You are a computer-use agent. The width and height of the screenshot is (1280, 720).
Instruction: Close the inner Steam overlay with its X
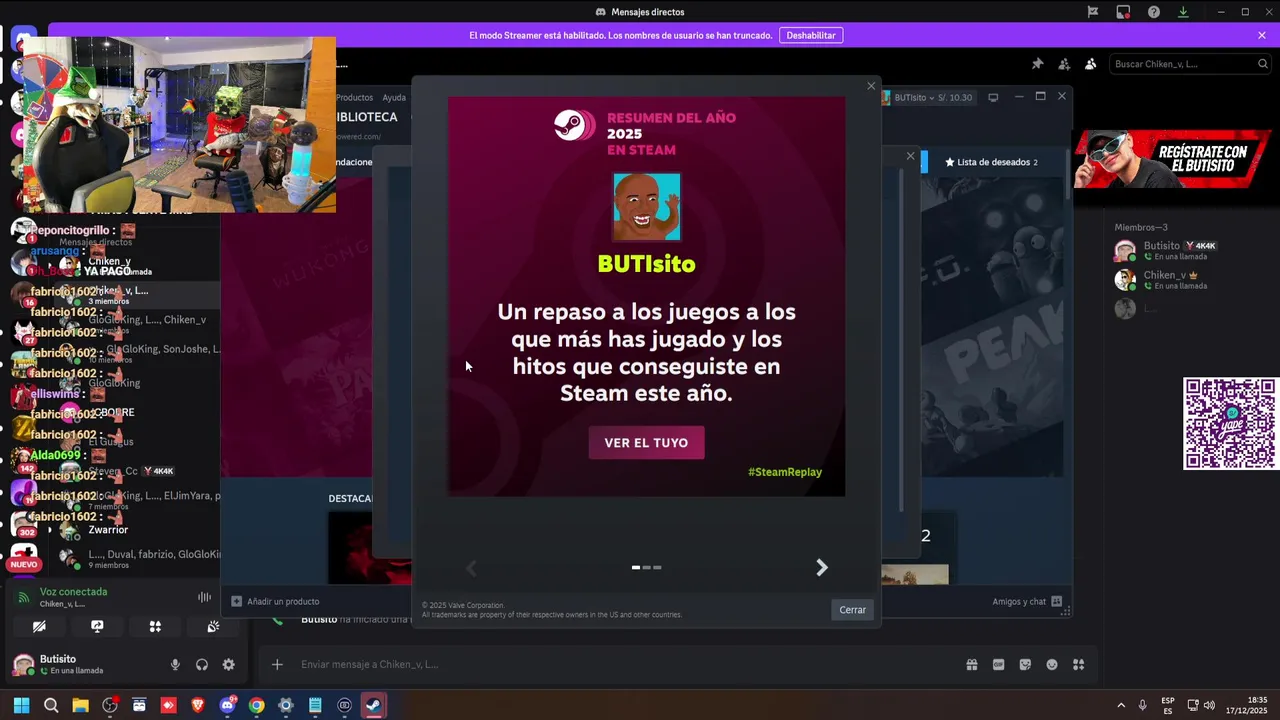910,156
